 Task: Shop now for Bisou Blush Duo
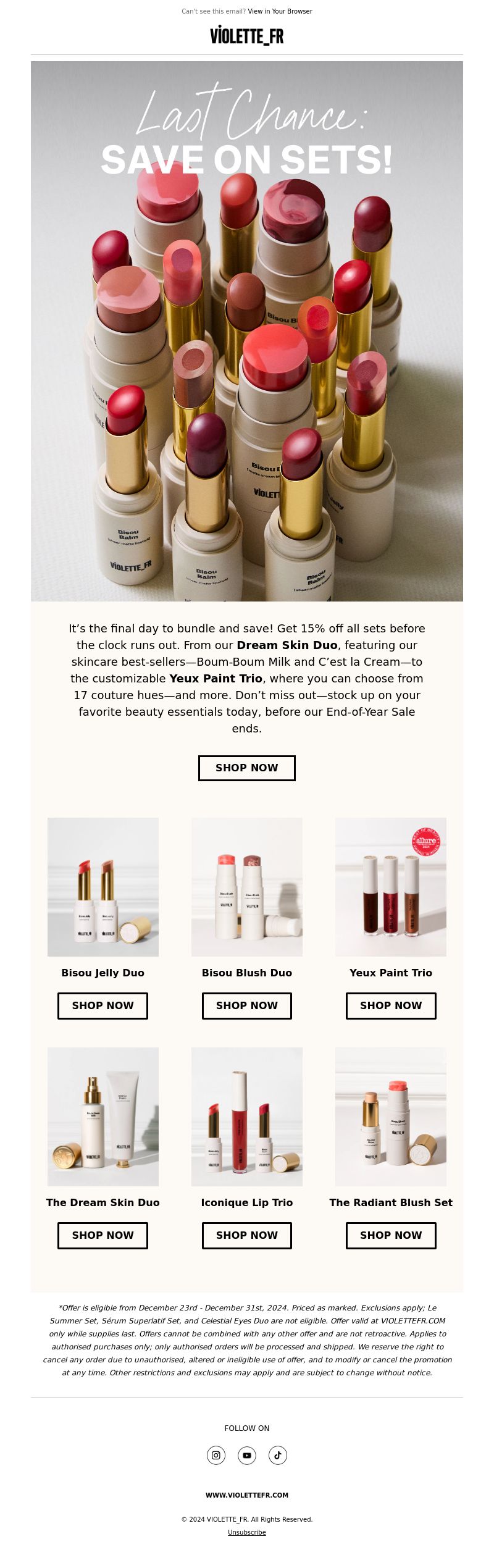tap(247, 1005)
